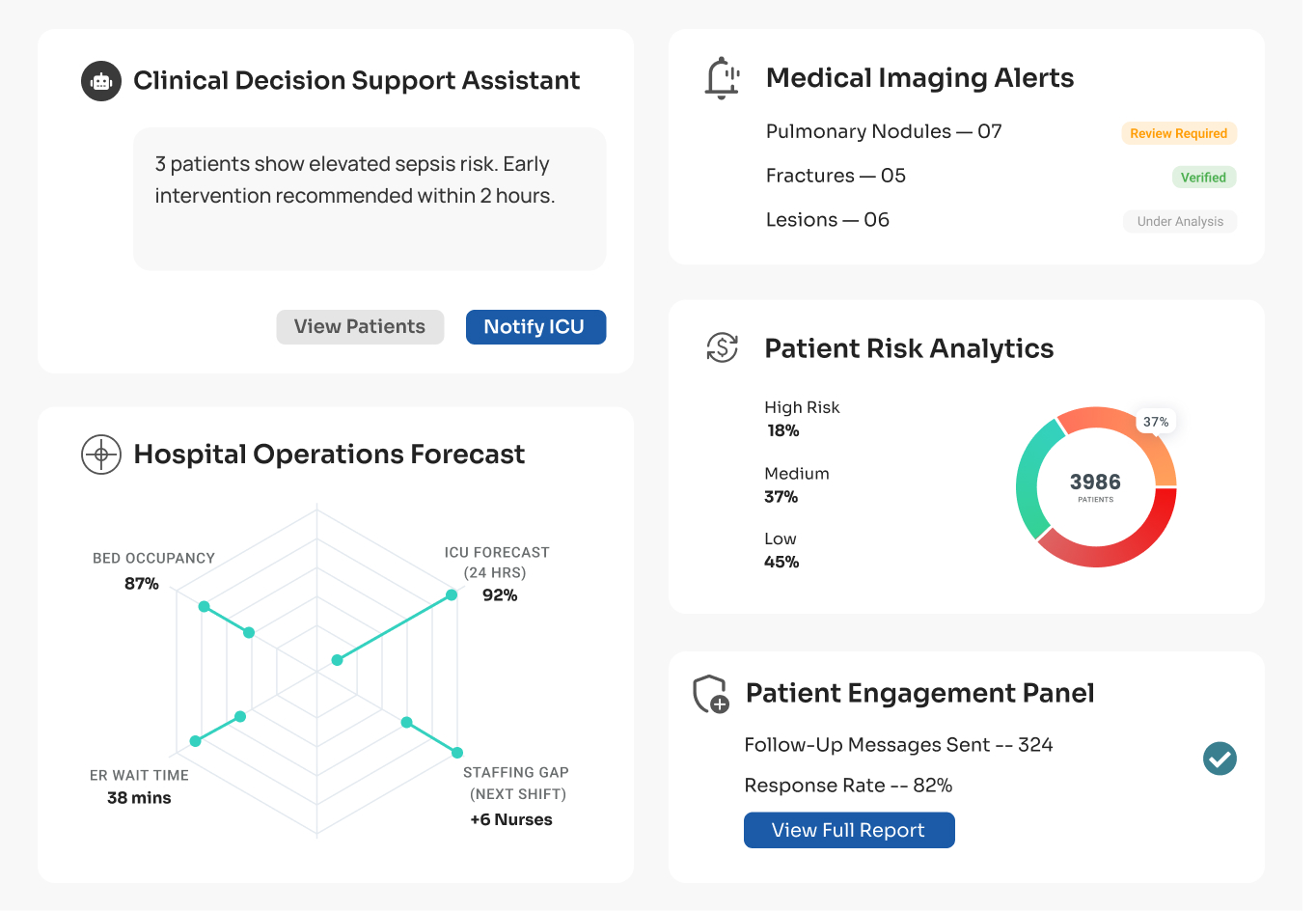Open the View Full Report button

coord(848,830)
